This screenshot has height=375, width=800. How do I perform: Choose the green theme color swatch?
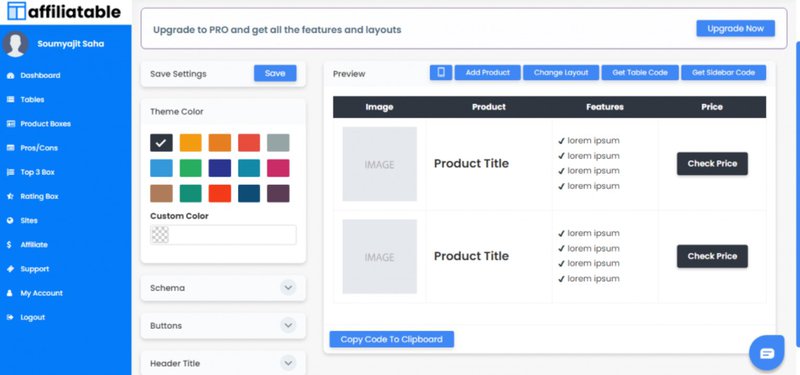pyautogui.click(x=190, y=168)
